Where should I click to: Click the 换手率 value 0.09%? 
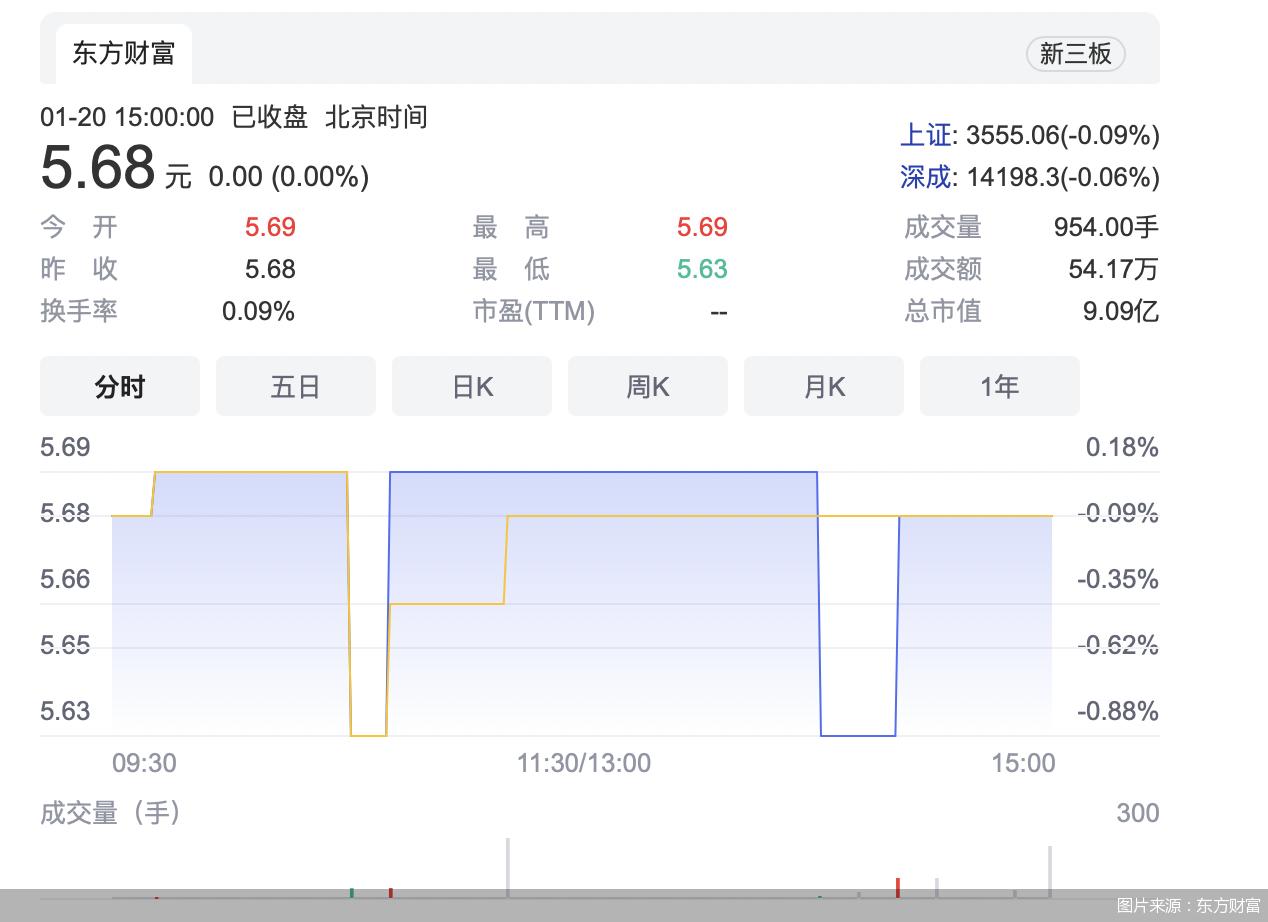pyautogui.click(x=258, y=311)
